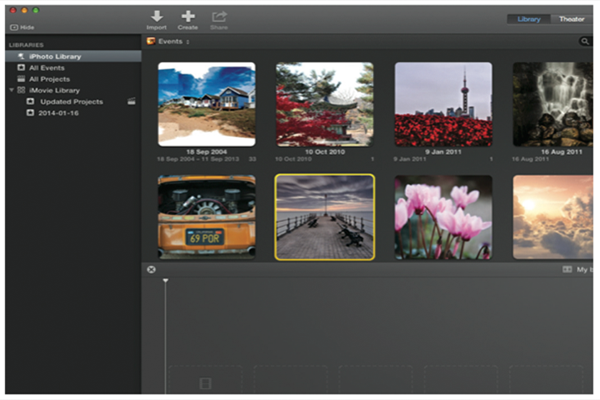Screen dimensions: 600x400
Task: Click the search magnifier icon
Action: (585, 42)
